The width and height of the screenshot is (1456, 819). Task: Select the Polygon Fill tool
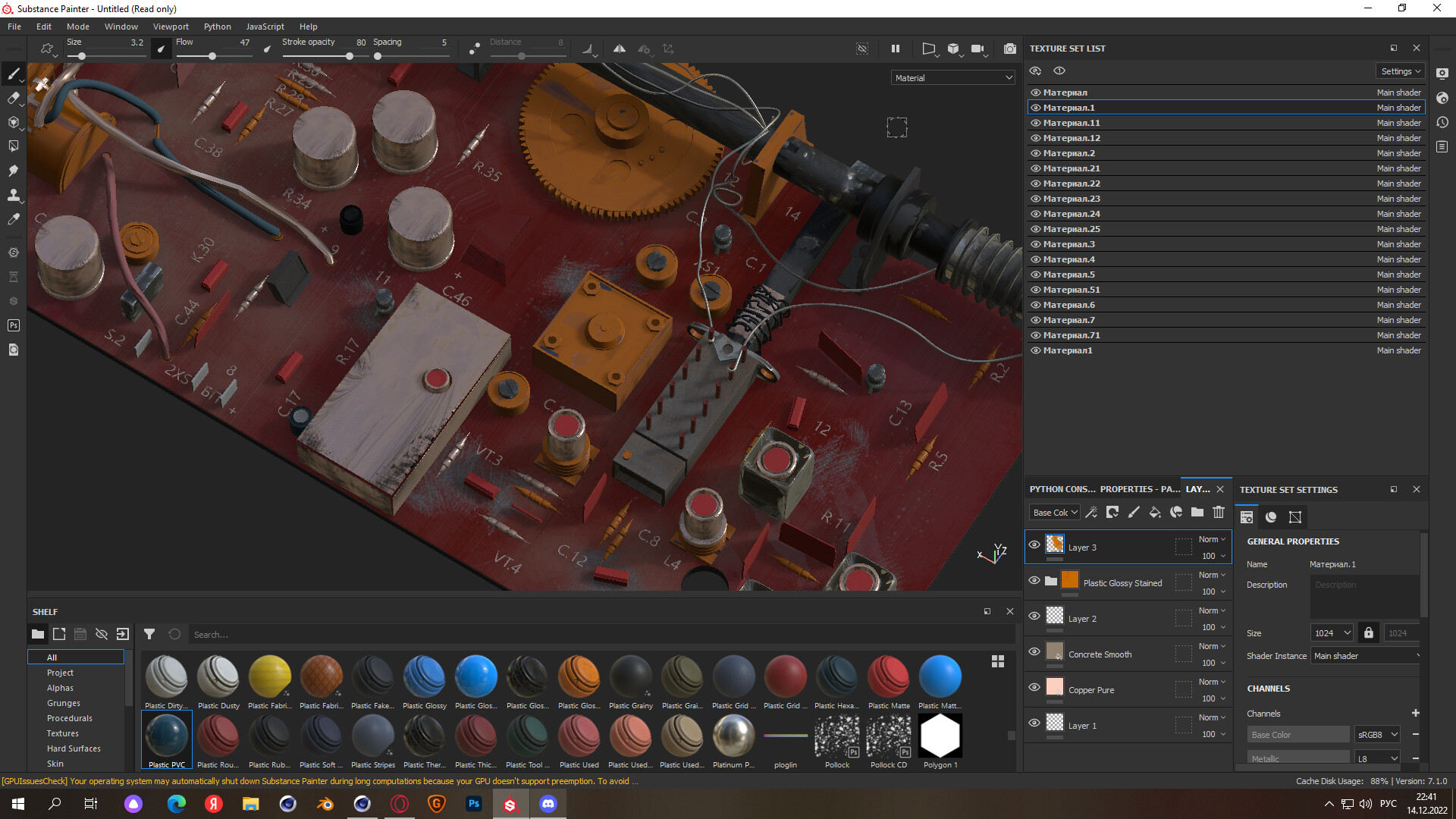pos(13,146)
